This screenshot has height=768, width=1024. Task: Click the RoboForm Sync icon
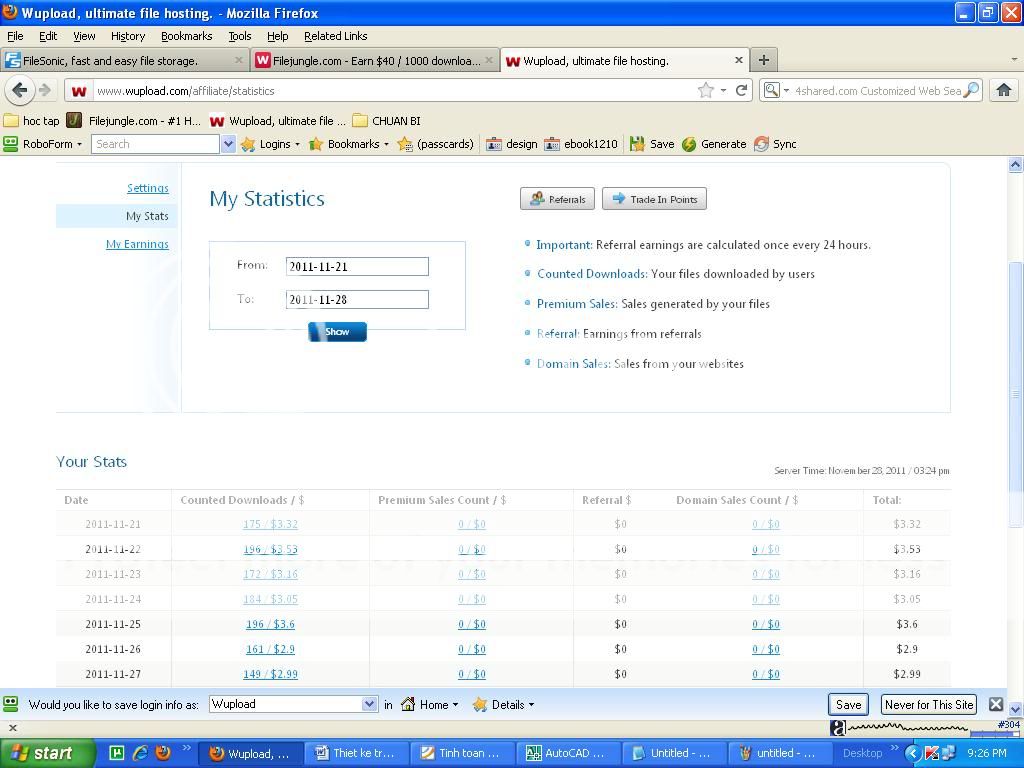[775, 144]
